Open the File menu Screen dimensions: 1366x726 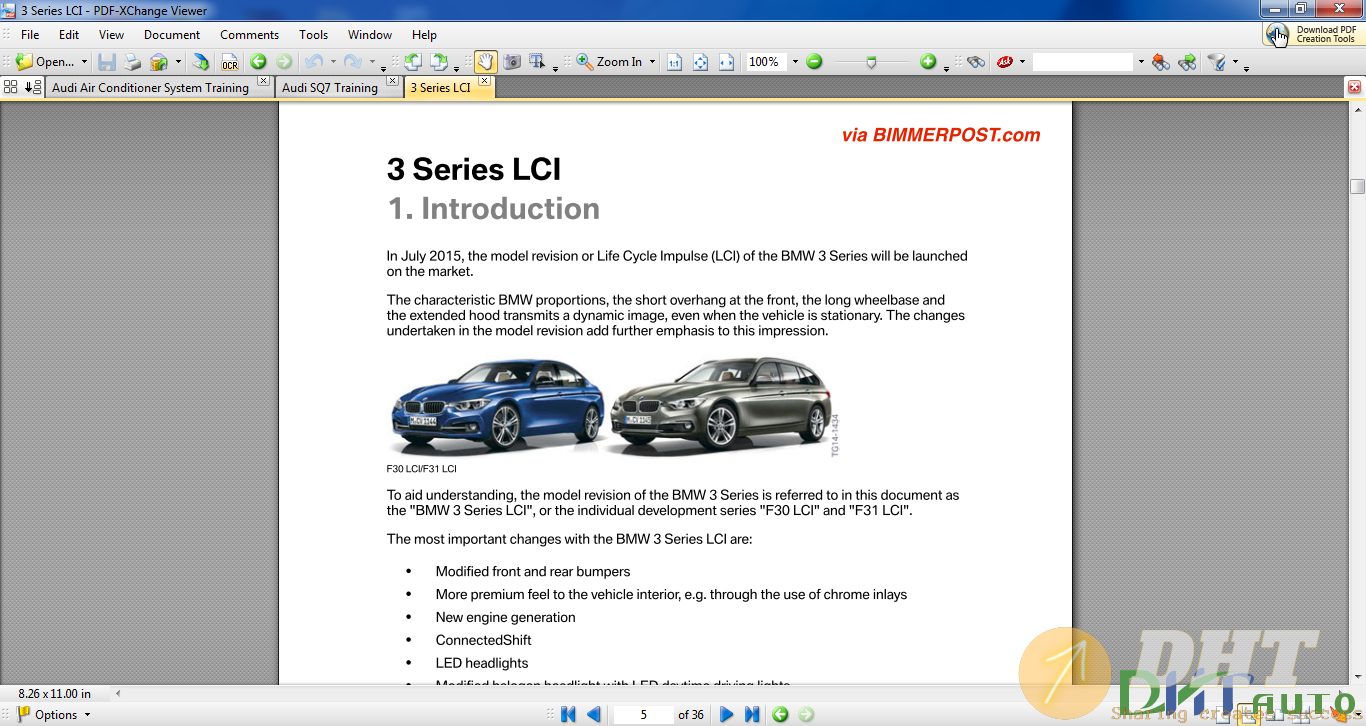pos(30,34)
